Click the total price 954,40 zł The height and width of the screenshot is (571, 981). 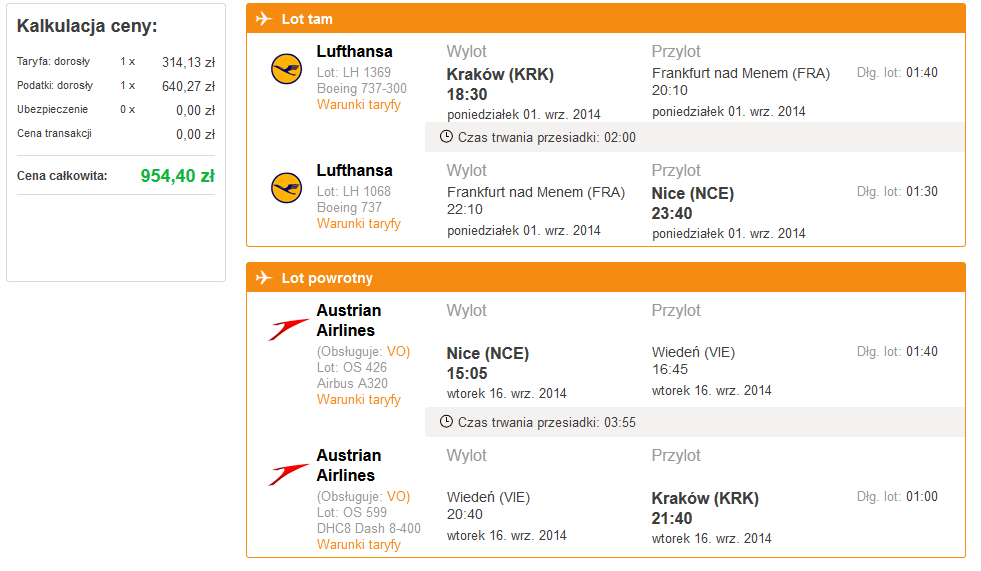tap(178, 176)
